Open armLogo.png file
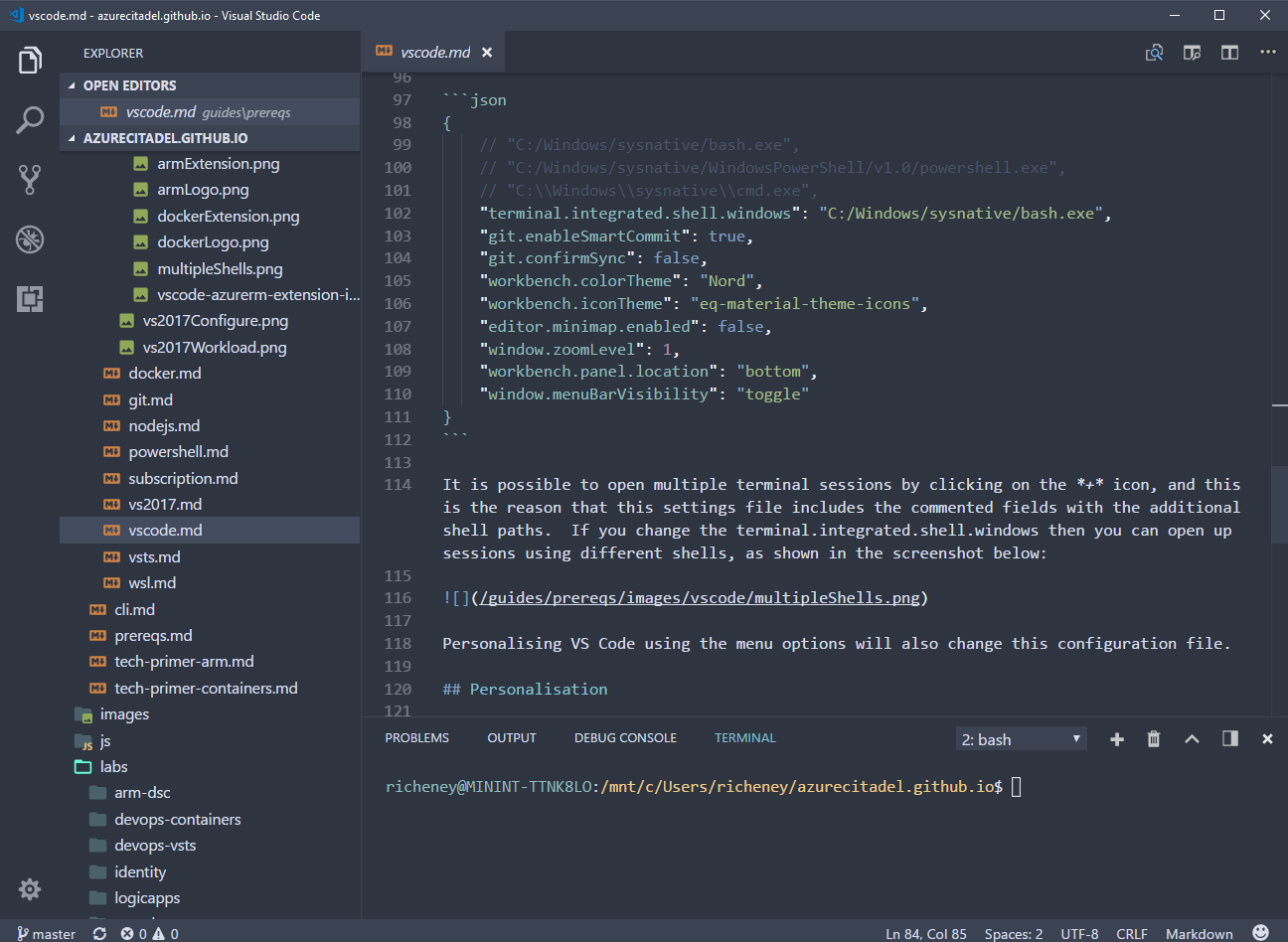The image size is (1288, 942). [210, 190]
